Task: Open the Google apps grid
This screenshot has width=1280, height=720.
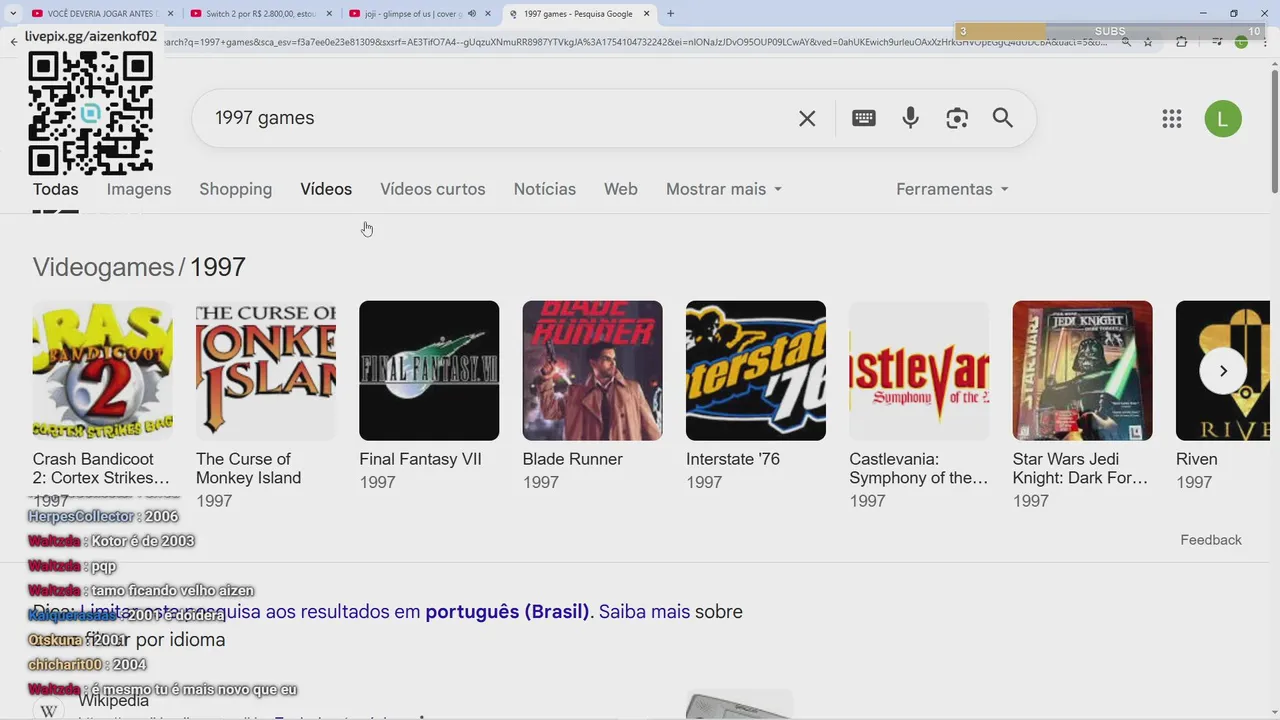Action: pyautogui.click(x=1172, y=119)
